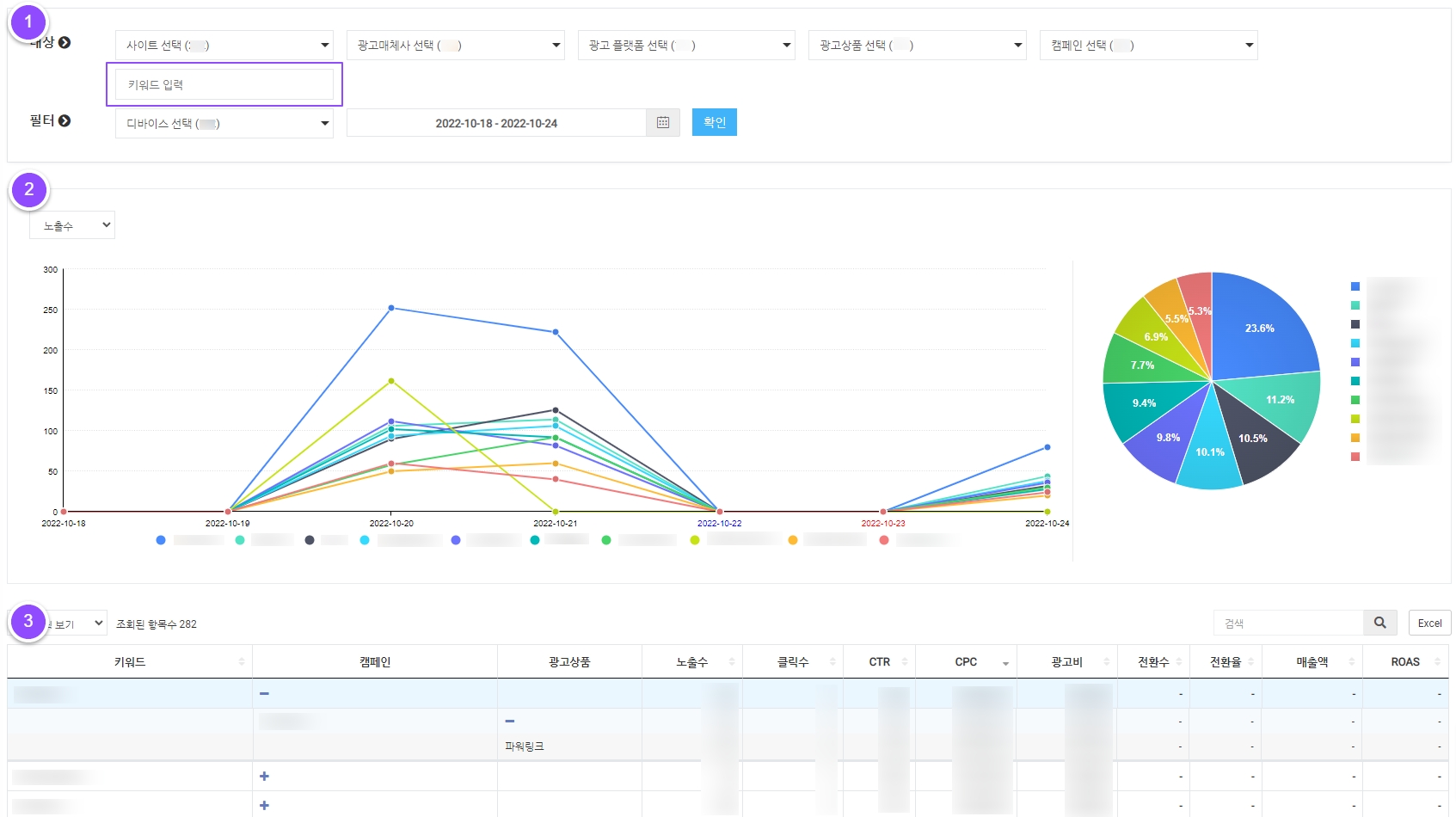Sort table by 키워드 column sort icon
This screenshot has height=817, width=1456.
(x=242, y=661)
